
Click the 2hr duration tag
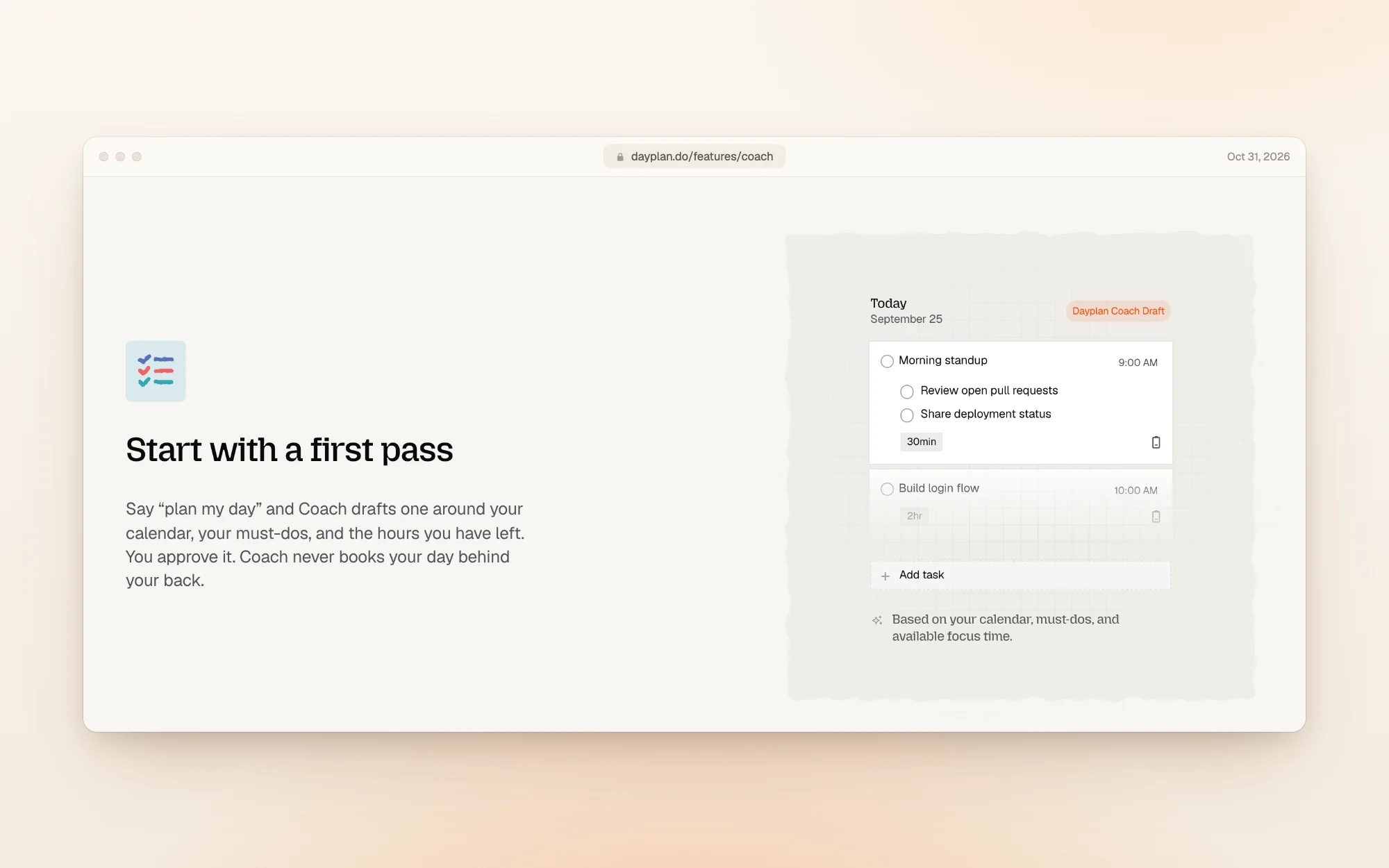click(915, 516)
